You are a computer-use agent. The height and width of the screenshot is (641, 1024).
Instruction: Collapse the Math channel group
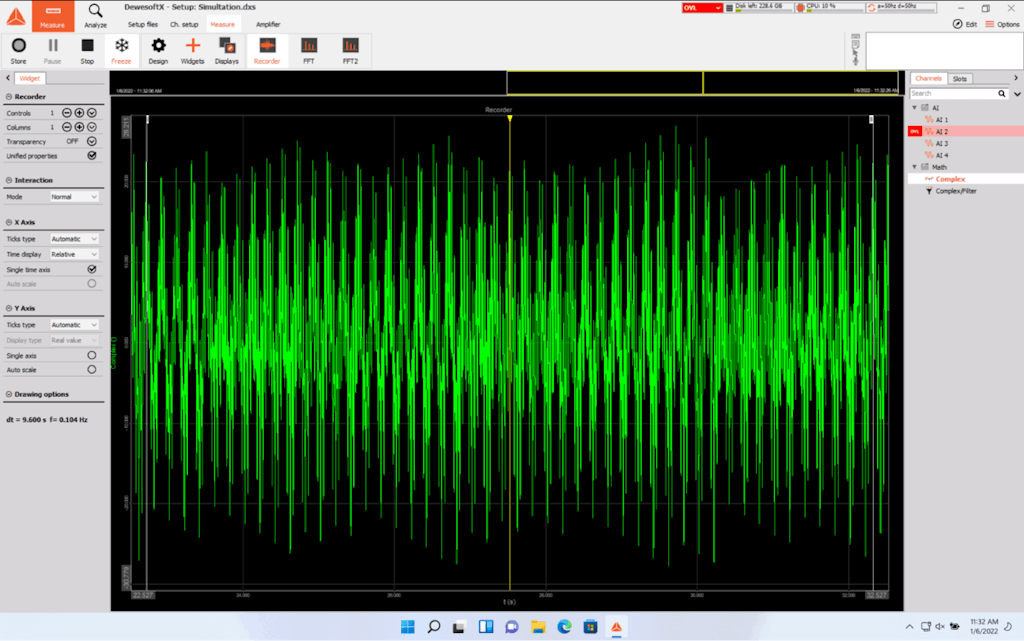coord(914,167)
